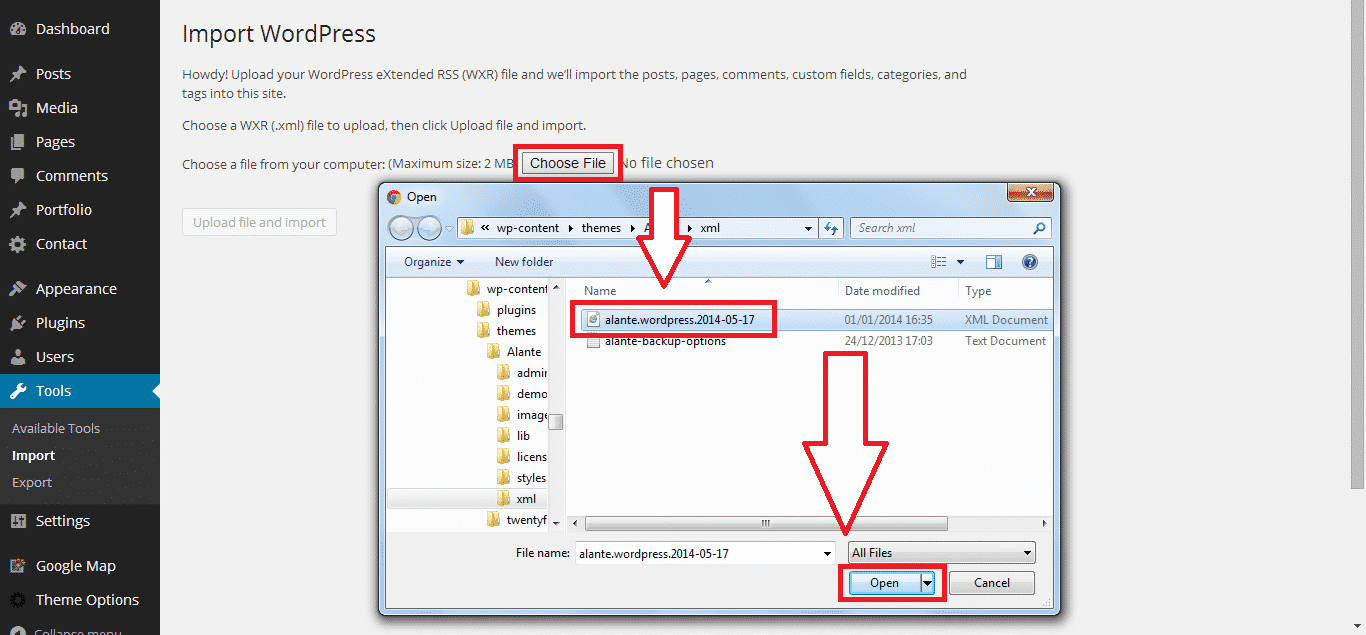Select the wp-content folder in tree

click(x=508, y=289)
